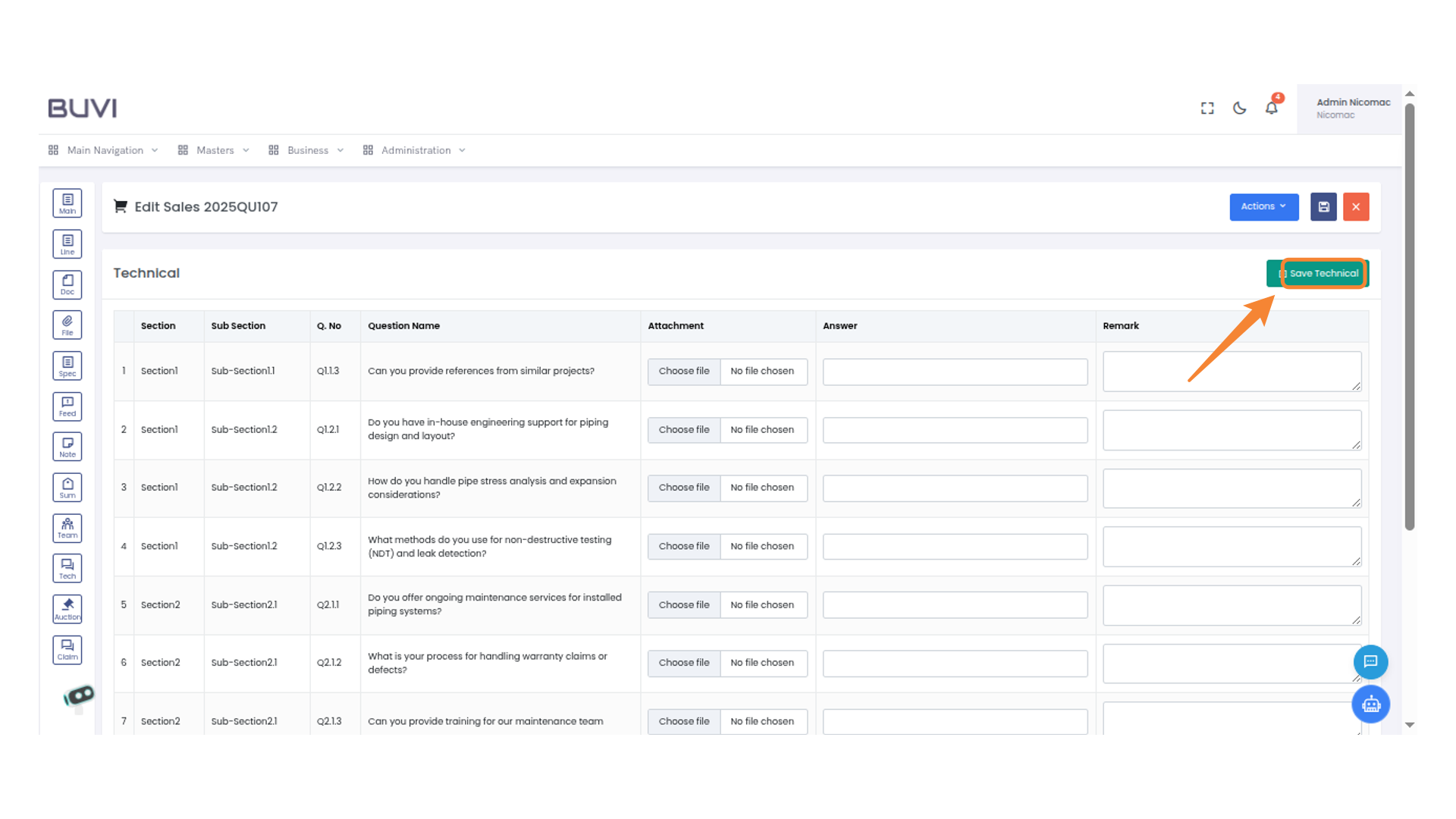
Task: Click Answer field for question Q1.2.1
Action: coord(955,430)
